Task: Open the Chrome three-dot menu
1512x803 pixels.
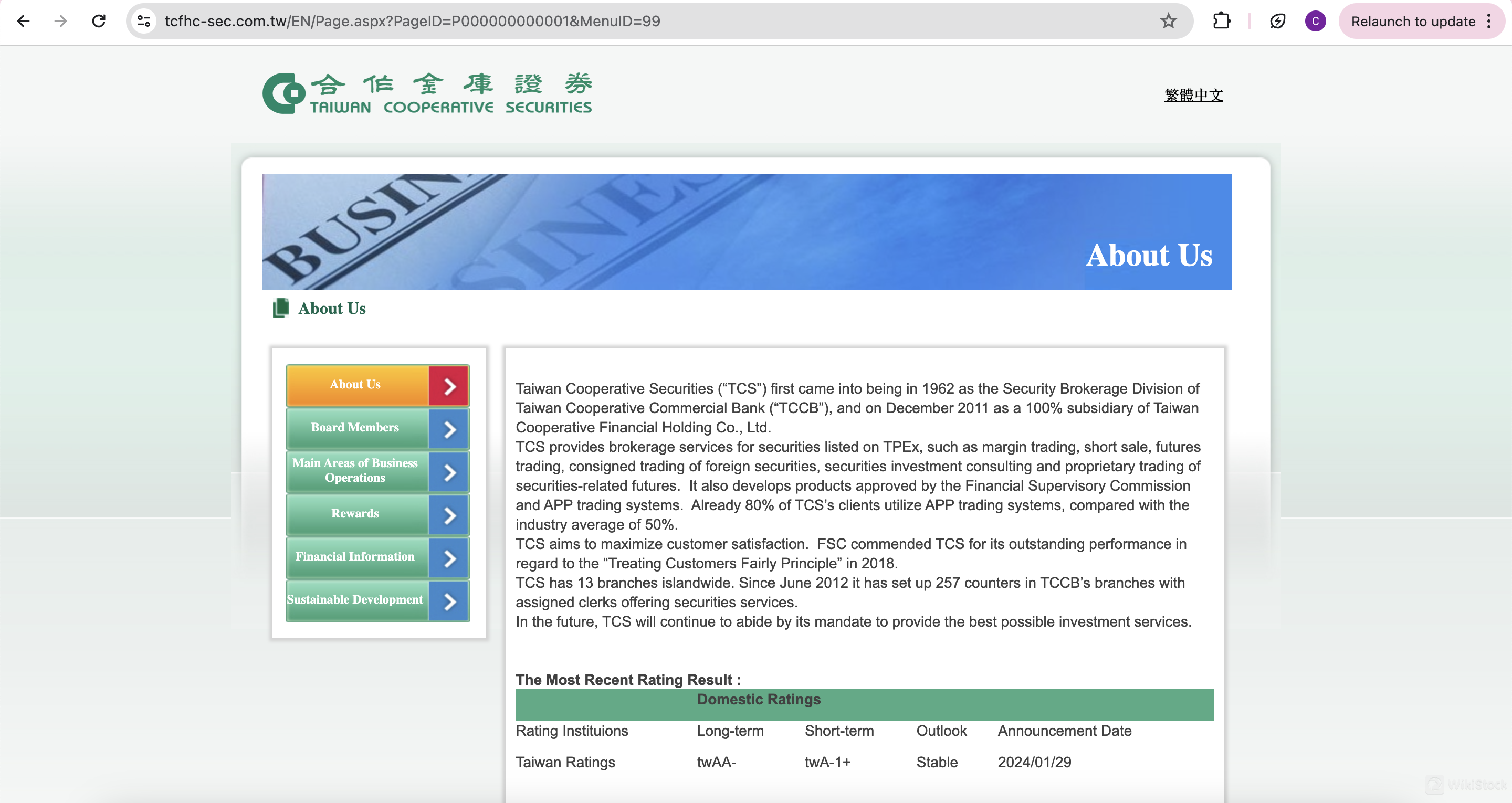Action: [1489, 21]
